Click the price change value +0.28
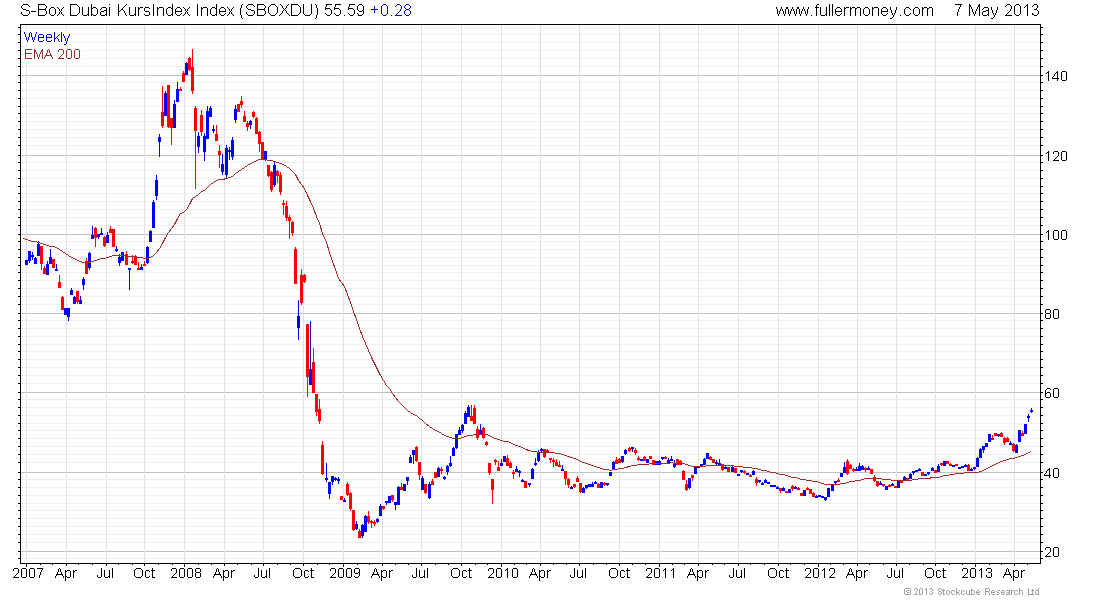Image resolution: width=1100 pixels, height=600 pixels. [391, 11]
